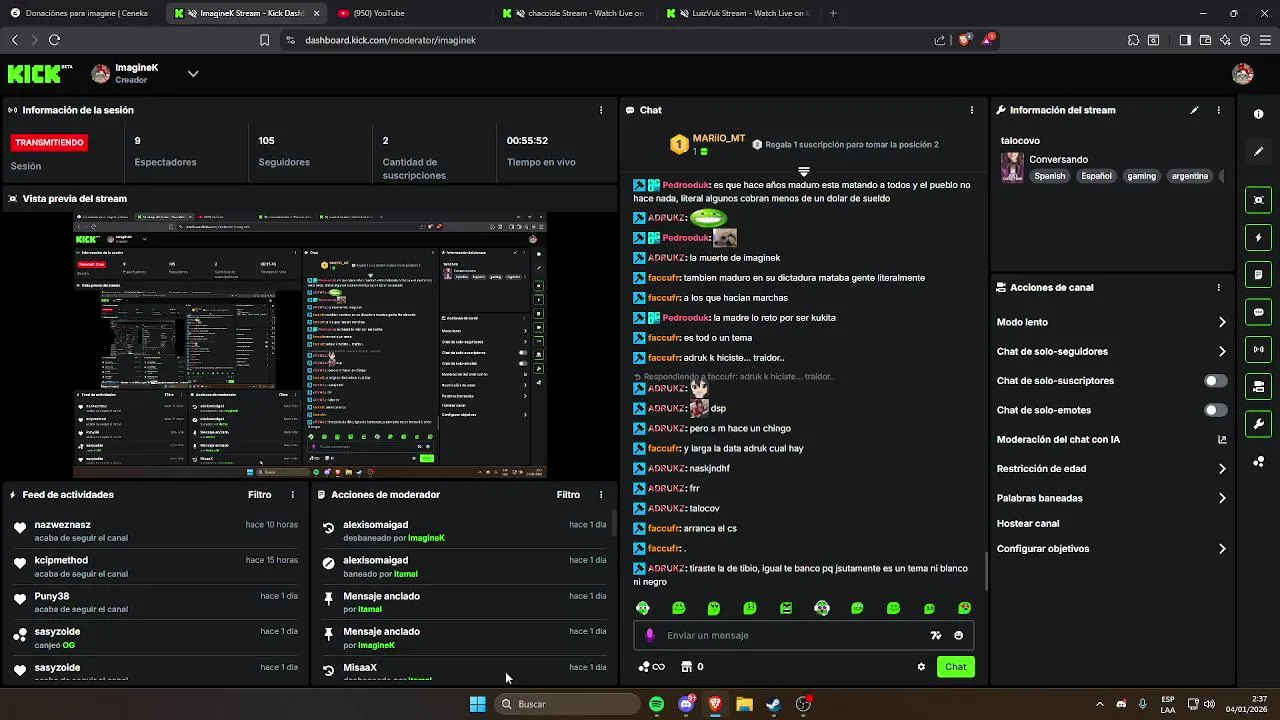The height and width of the screenshot is (720, 1280).
Task: Switch to Donaciones para imagine browser tab
Action: 79,13
